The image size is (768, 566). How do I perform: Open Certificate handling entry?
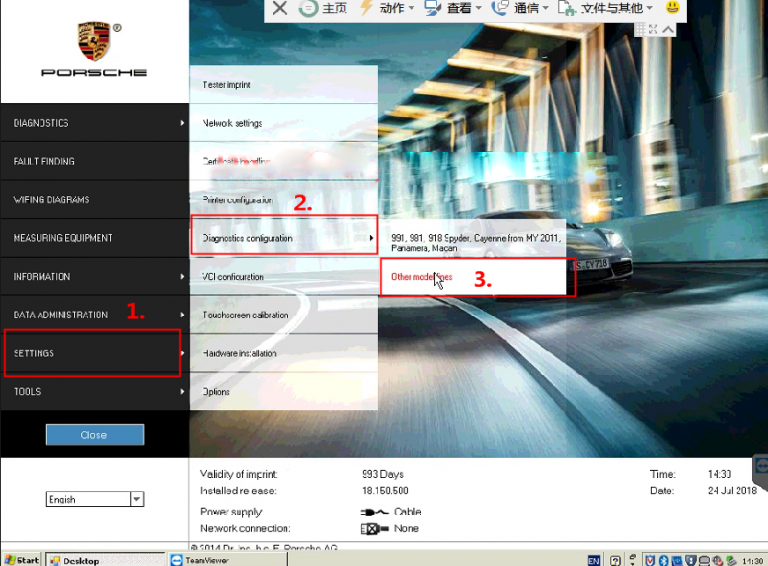coord(284,161)
